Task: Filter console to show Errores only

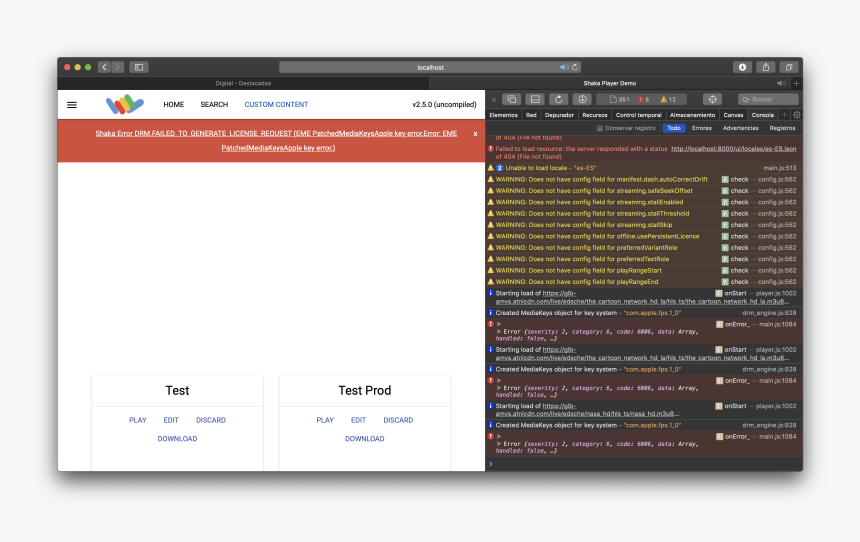Action: [x=701, y=128]
